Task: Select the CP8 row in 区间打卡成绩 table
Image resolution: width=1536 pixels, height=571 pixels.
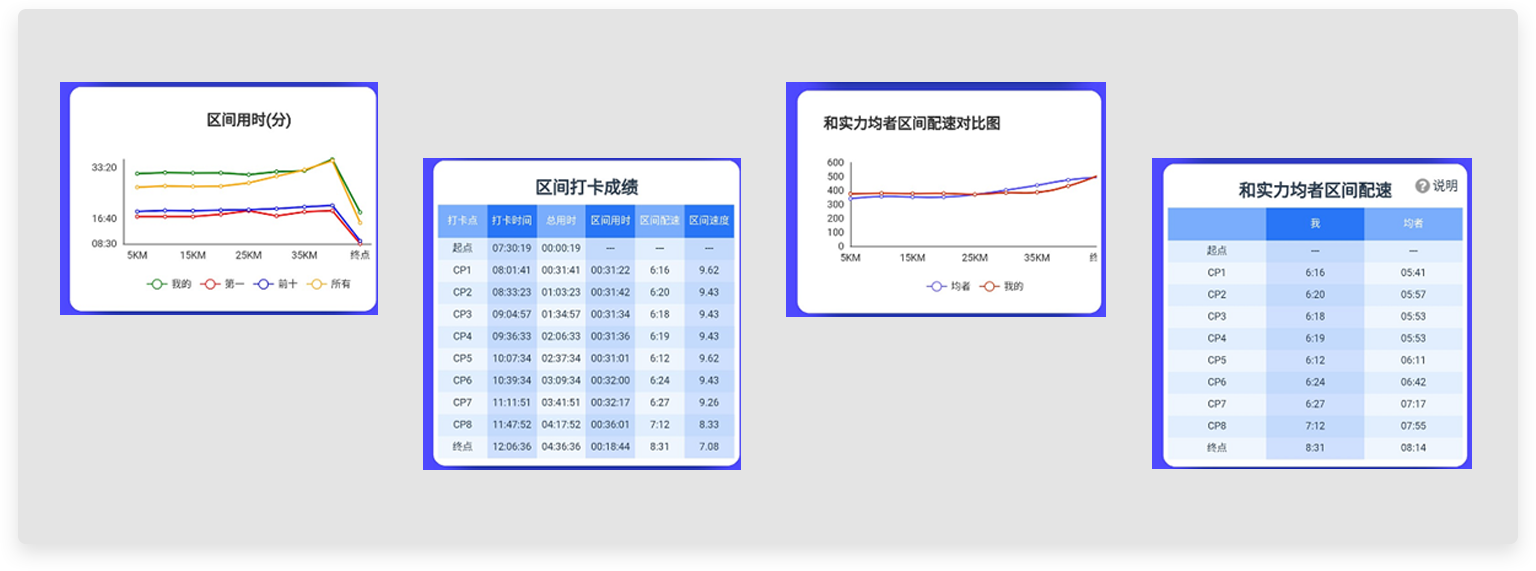Action: point(587,424)
